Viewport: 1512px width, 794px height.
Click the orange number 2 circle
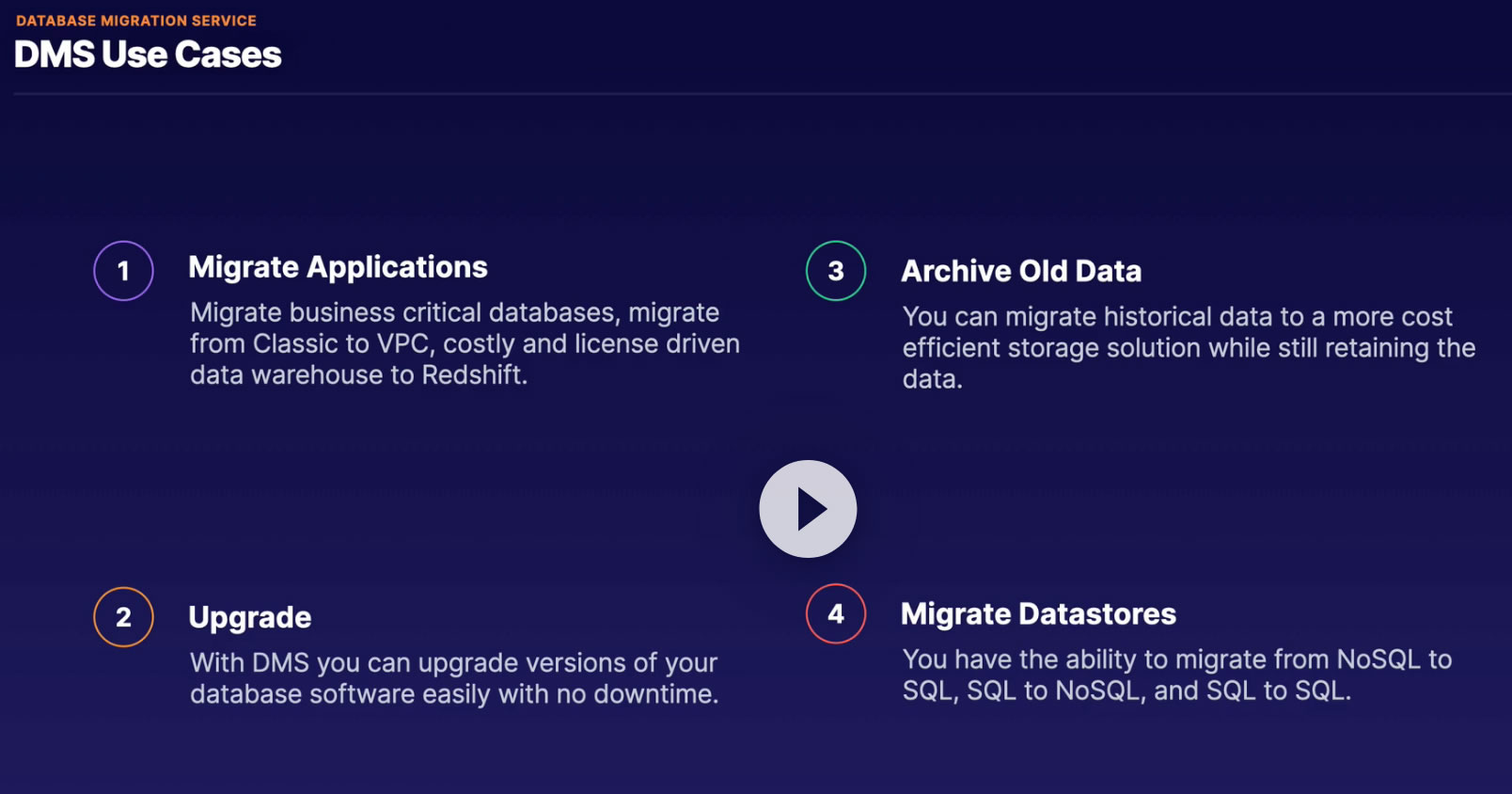[x=123, y=617]
